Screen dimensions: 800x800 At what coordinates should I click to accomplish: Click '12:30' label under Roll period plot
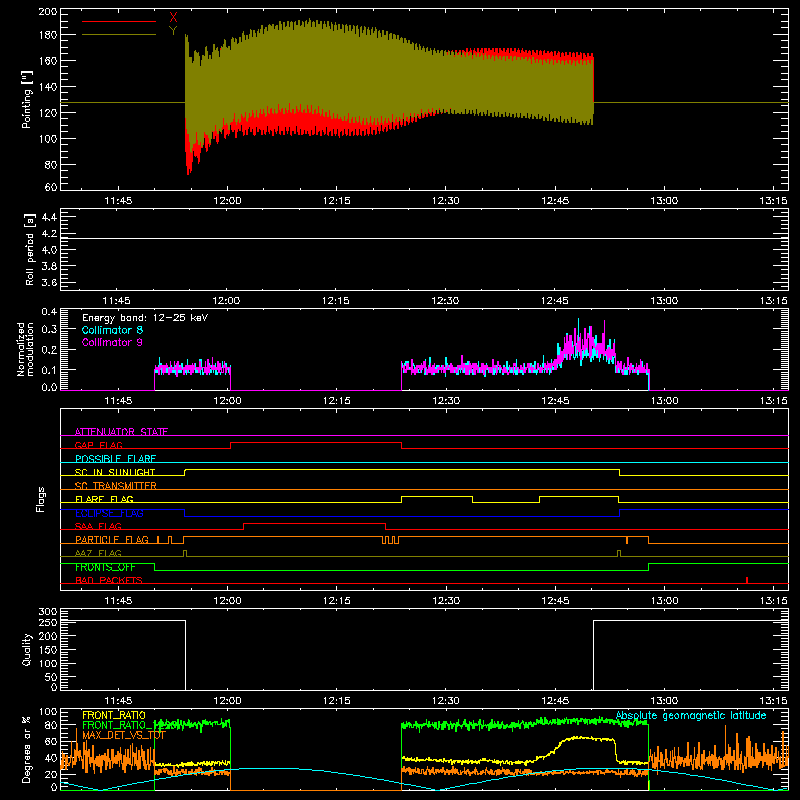click(x=445, y=301)
